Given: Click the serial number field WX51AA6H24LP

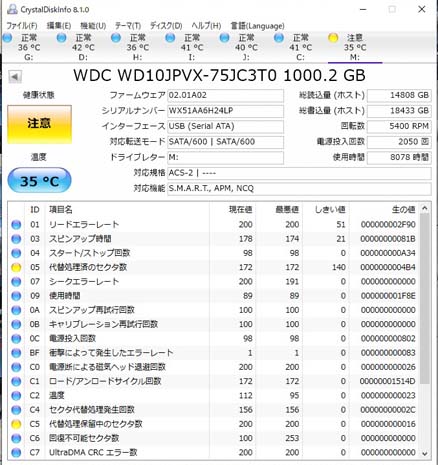Looking at the screenshot, I should point(225,111).
